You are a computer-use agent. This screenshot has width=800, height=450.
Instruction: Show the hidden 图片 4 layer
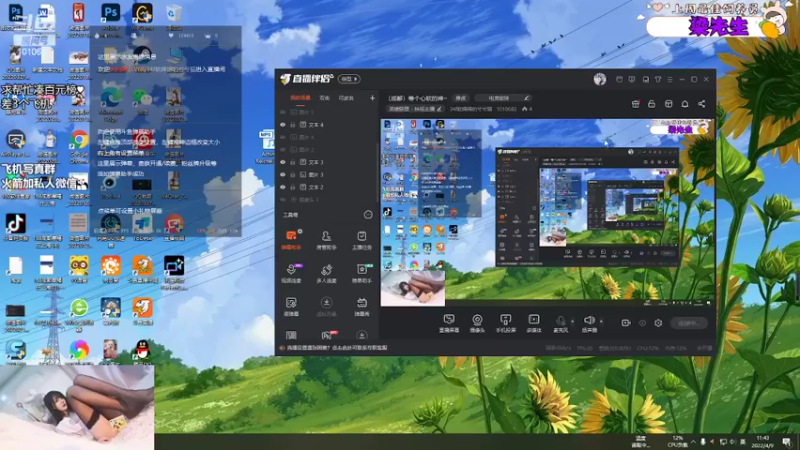pyautogui.click(x=283, y=137)
